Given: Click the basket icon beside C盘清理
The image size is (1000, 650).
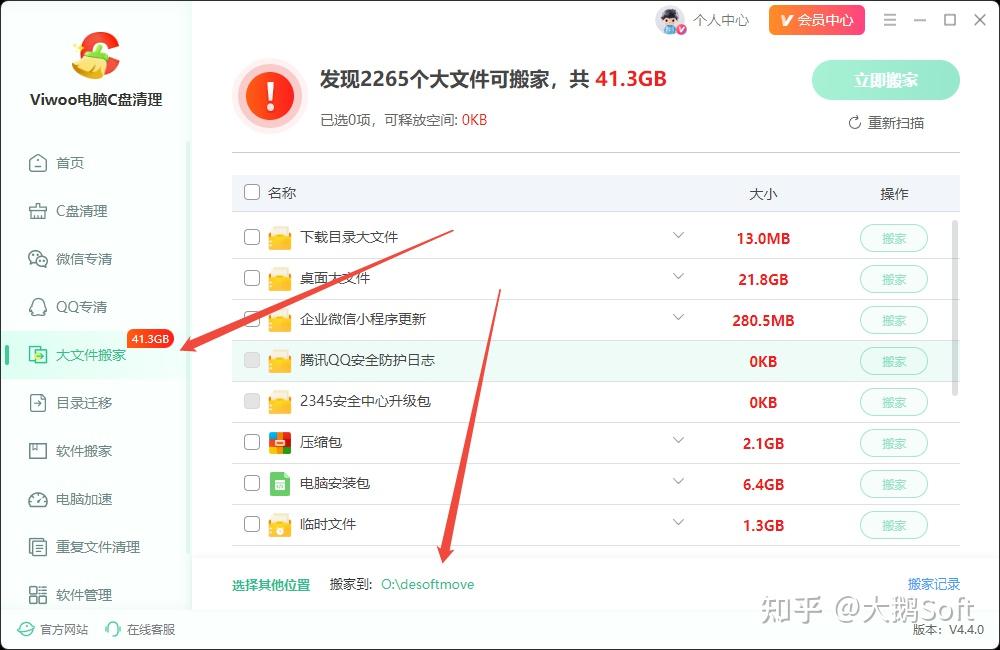Looking at the screenshot, I should [38, 211].
